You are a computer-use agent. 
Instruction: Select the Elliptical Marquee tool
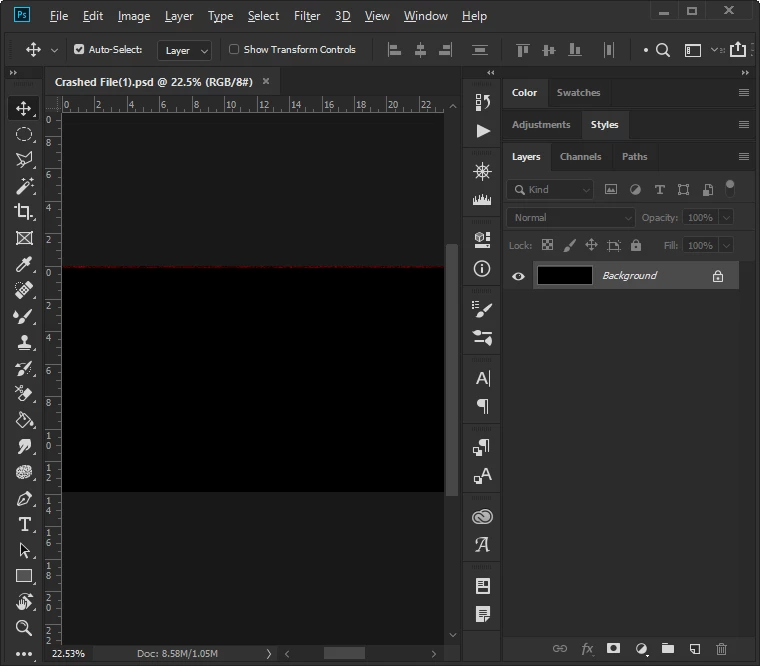[23, 134]
